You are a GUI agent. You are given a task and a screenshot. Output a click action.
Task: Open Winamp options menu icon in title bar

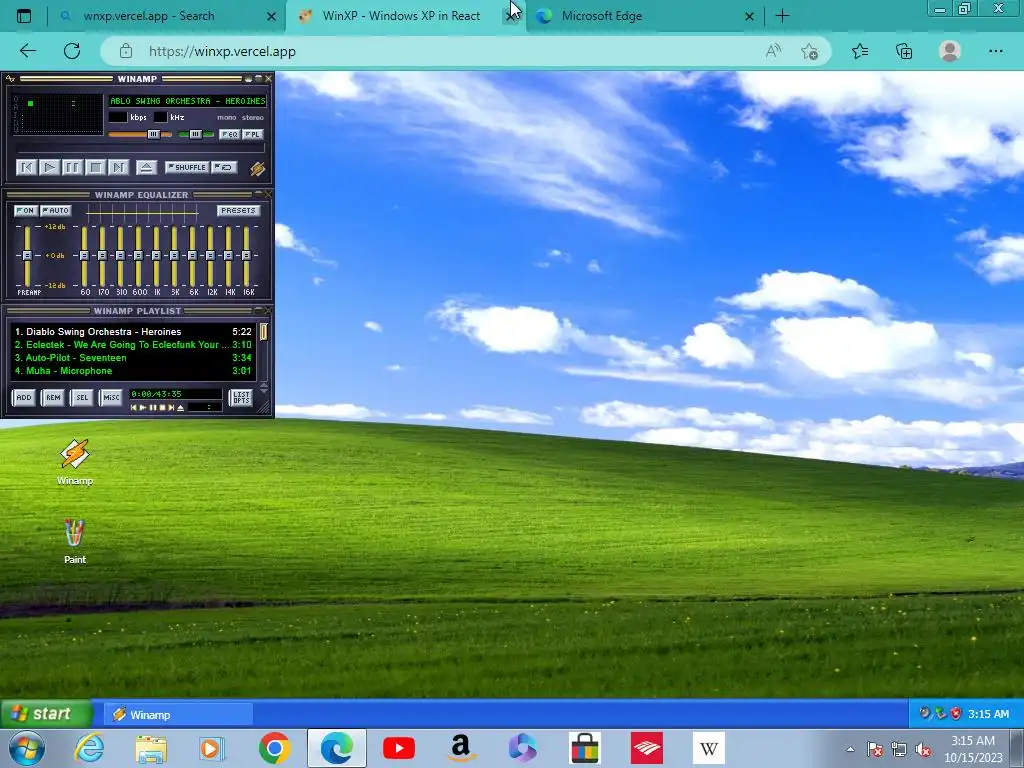(x=10, y=79)
